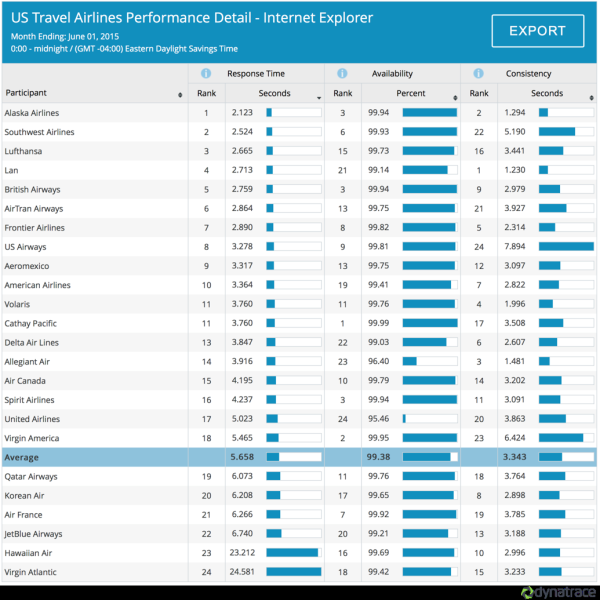This screenshot has height=600, width=600.
Task: Click Spirit Airlines participant name
Action: pyautogui.click(x=29, y=400)
